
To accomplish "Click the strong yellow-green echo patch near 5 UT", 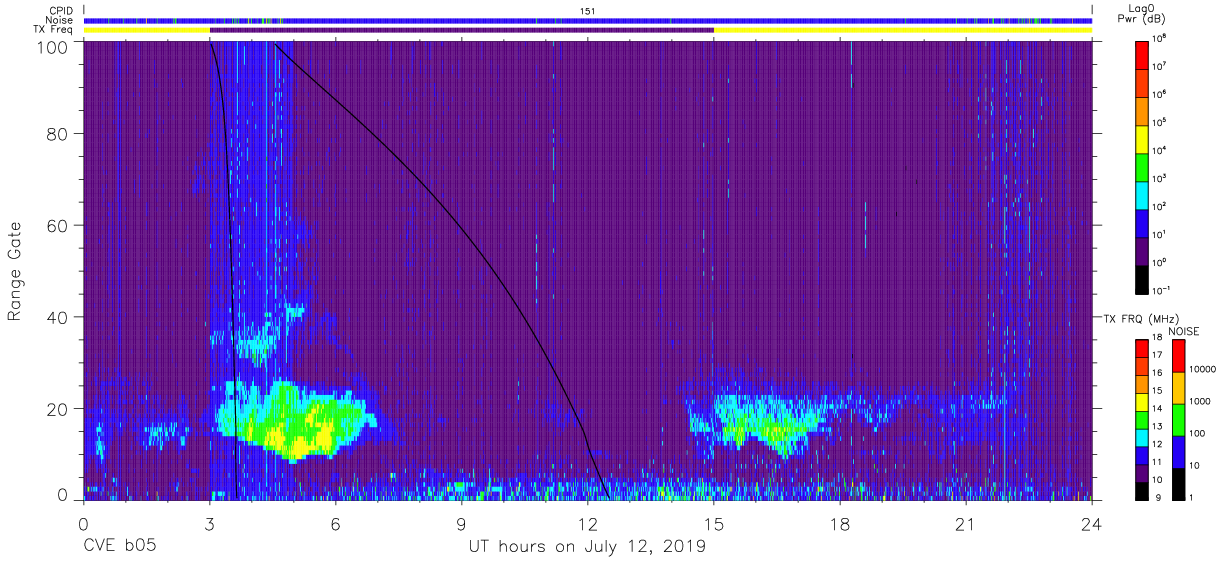I will pos(295,420).
